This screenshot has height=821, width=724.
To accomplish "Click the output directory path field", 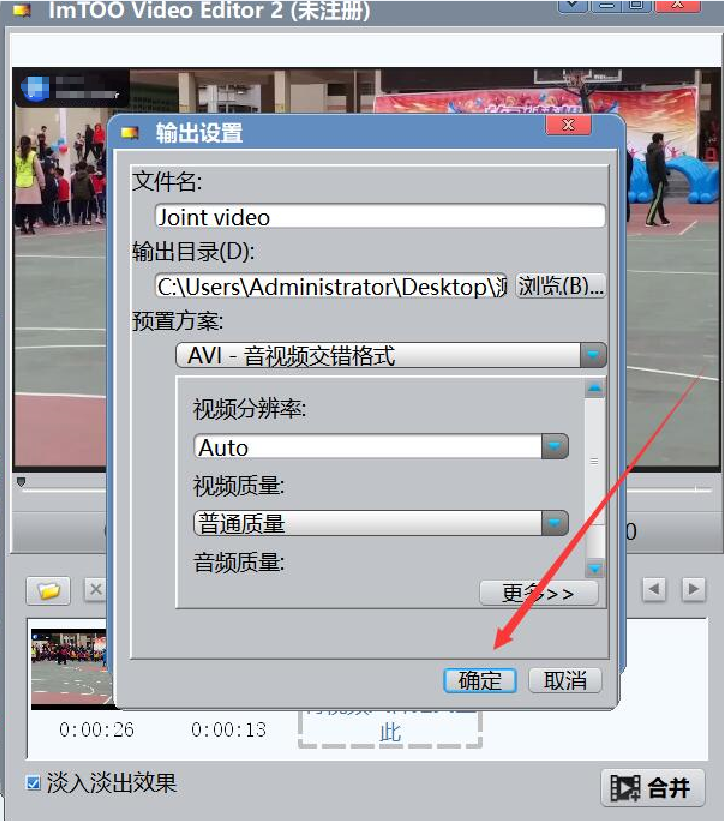I will tap(331, 286).
